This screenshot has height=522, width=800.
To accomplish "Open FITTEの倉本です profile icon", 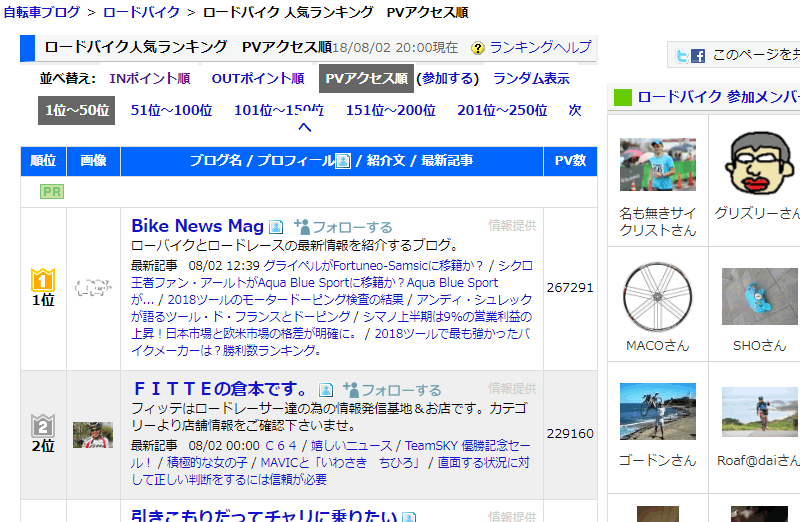I will point(326,390).
